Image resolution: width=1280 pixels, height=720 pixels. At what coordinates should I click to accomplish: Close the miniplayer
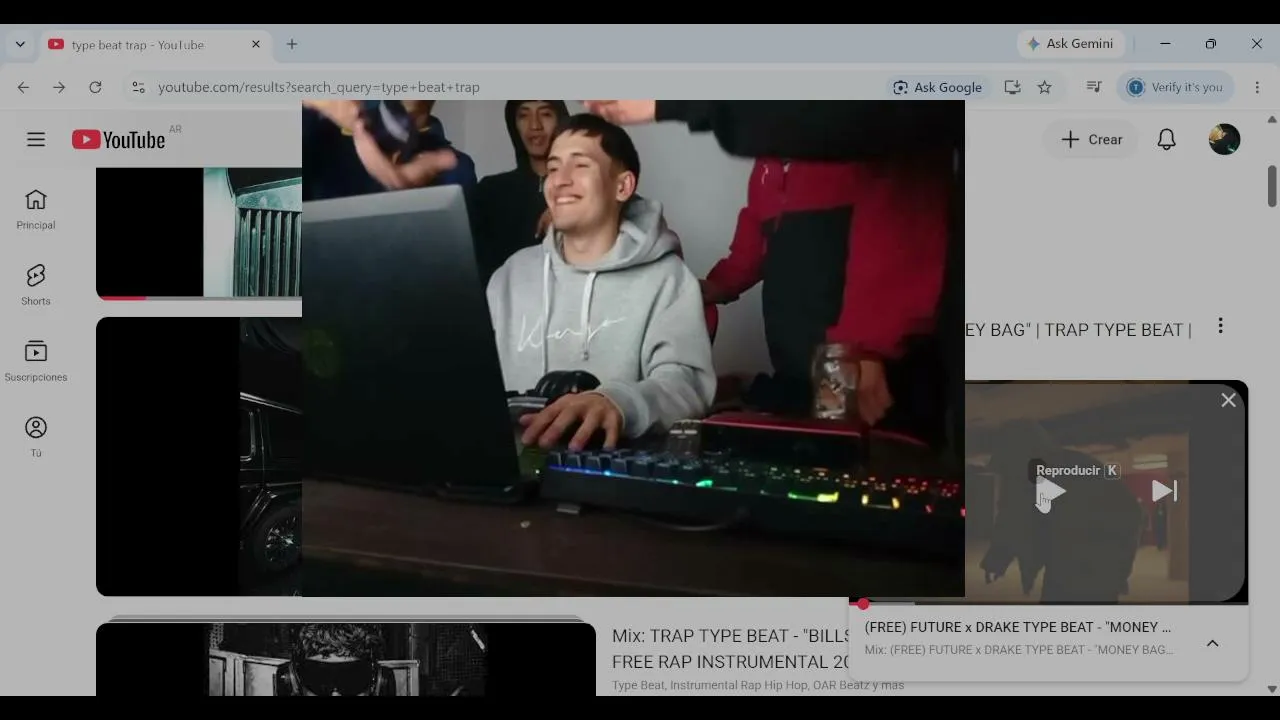pos(1228,400)
